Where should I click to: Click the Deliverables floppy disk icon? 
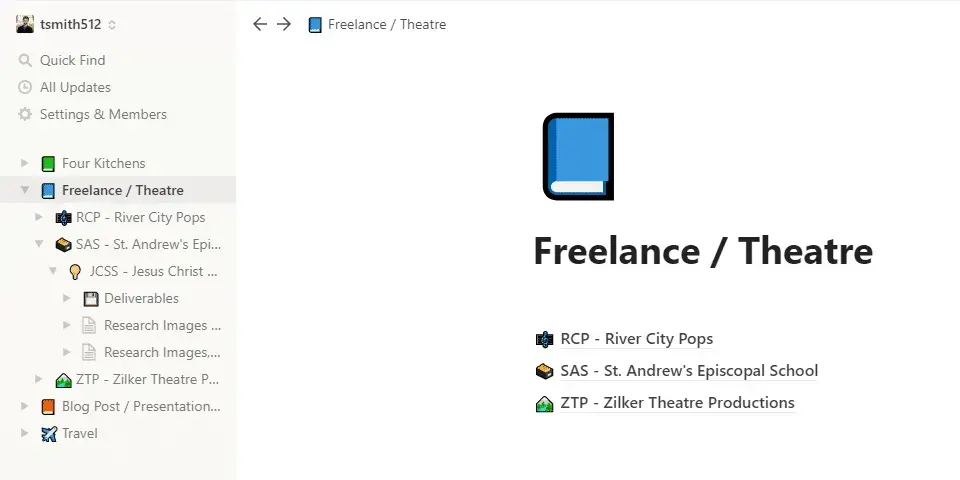point(90,298)
